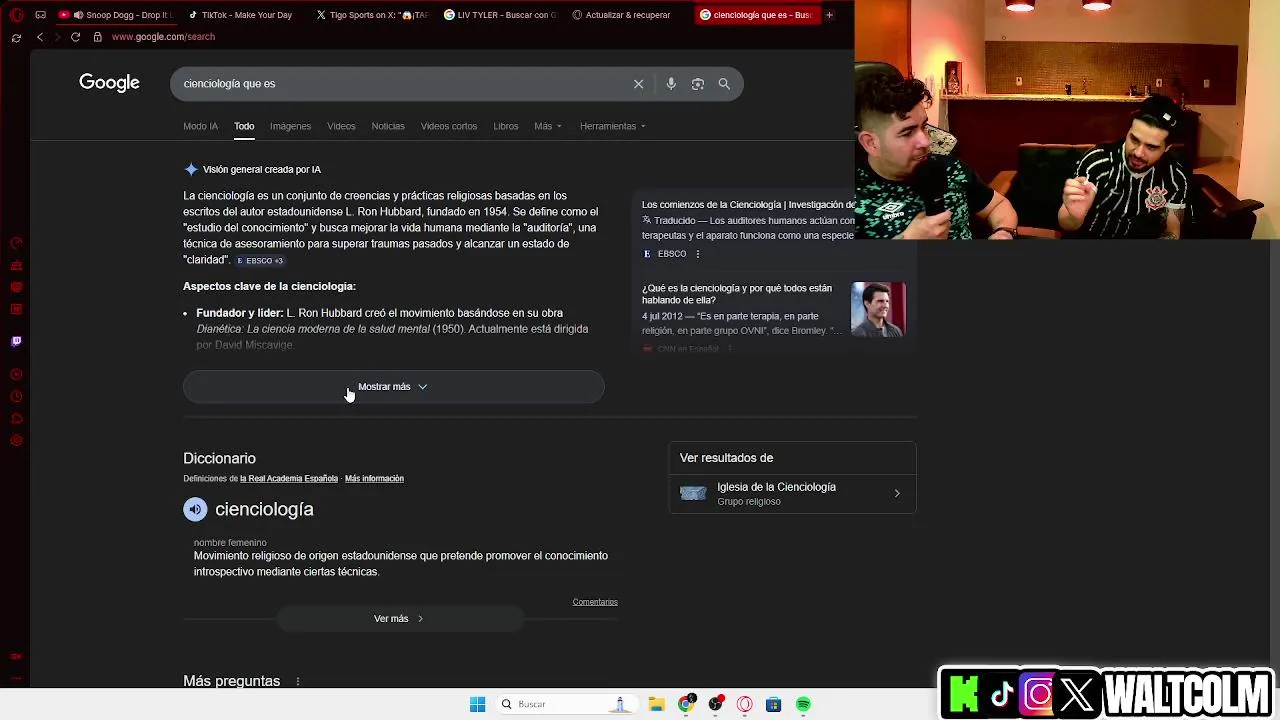The width and height of the screenshot is (1280, 720).
Task: Submit the search with the magnifier icon
Action: coord(724,84)
